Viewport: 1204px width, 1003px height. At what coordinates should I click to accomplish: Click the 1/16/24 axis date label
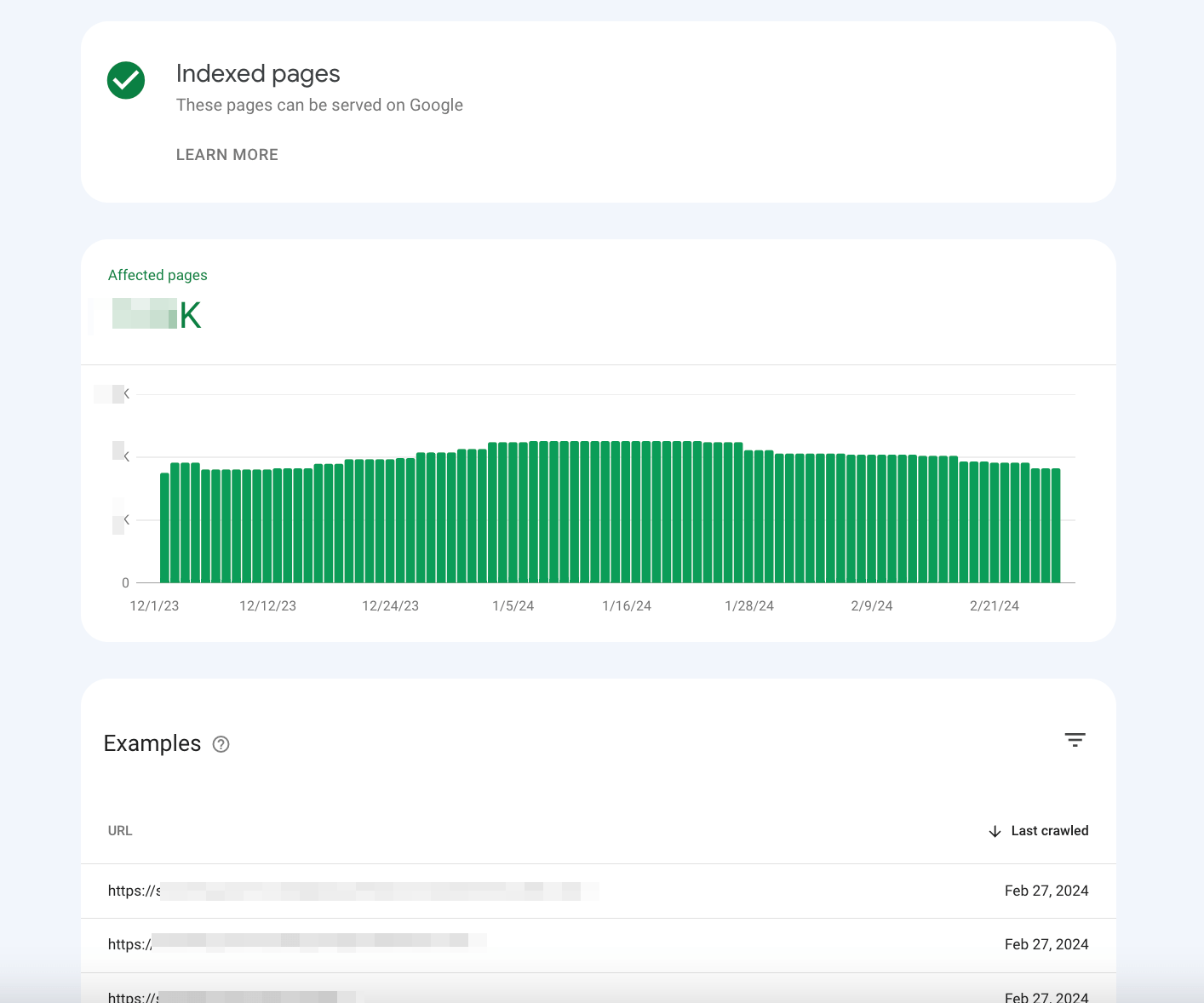click(627, 606)
